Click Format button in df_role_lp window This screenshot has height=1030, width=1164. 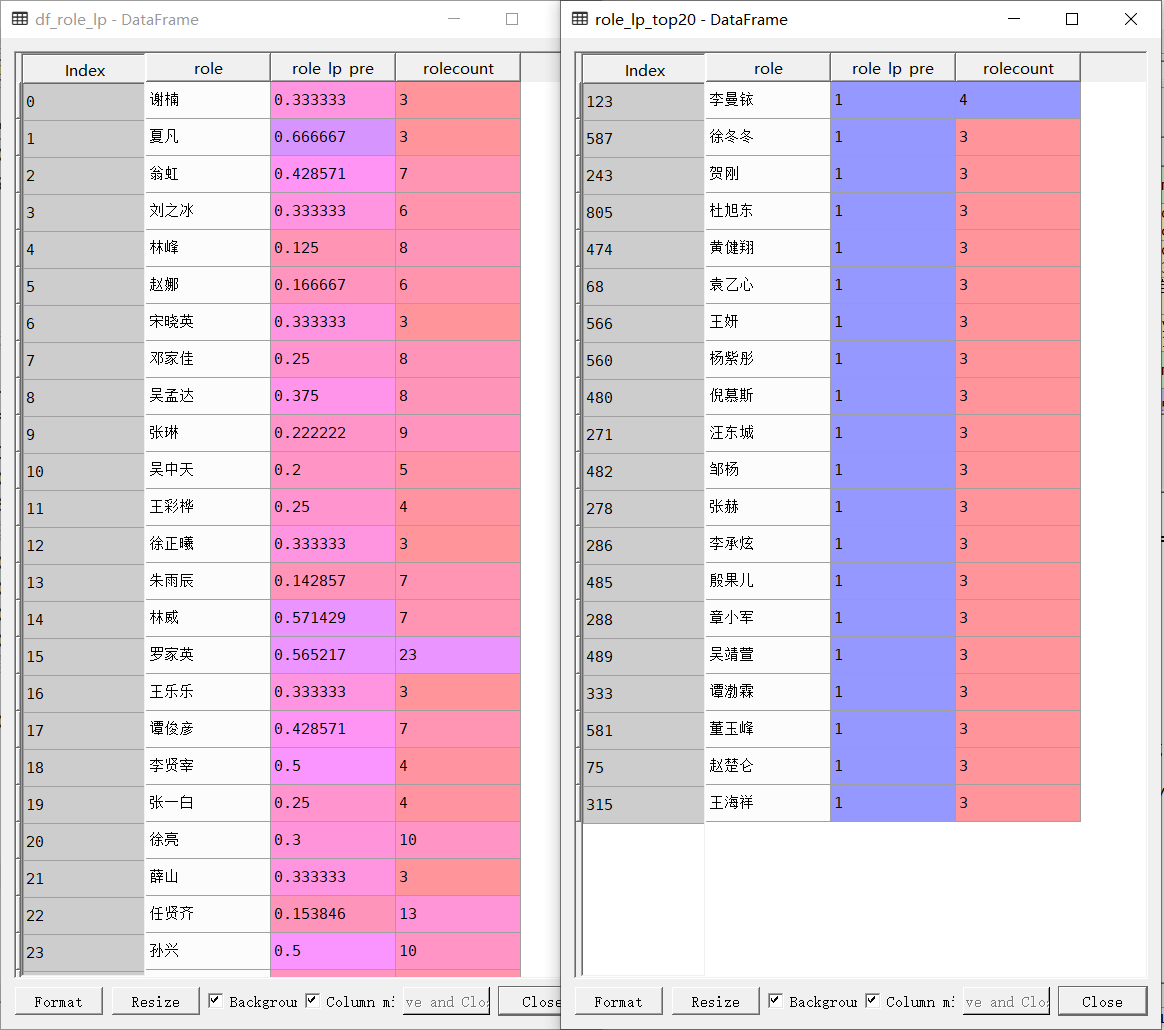(59, 1002)
